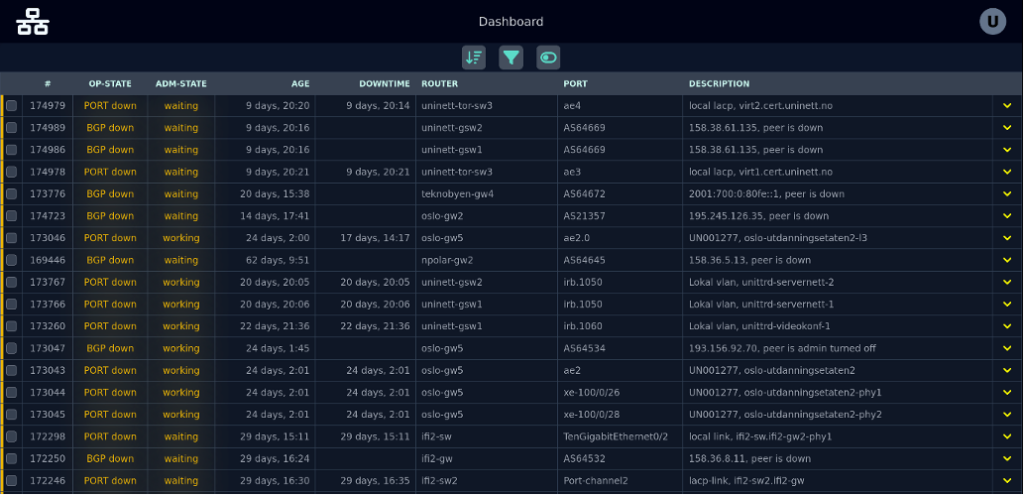The width and height of the screenshot is (1024, 495).
Task: Select checkbox for incident 174979
Action: (x=12, y=106)
